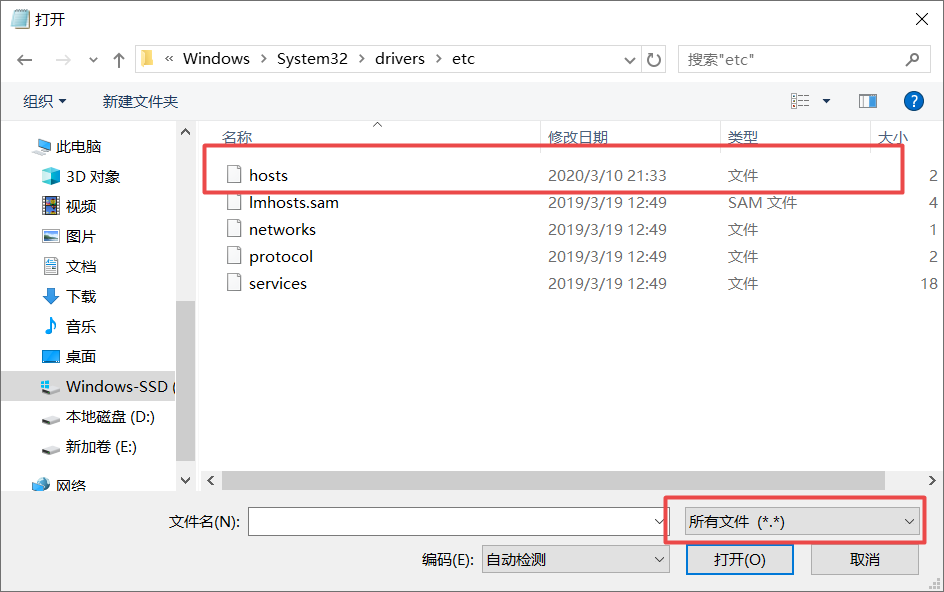Expand the view options dropdown arrow

coord(827,101)
